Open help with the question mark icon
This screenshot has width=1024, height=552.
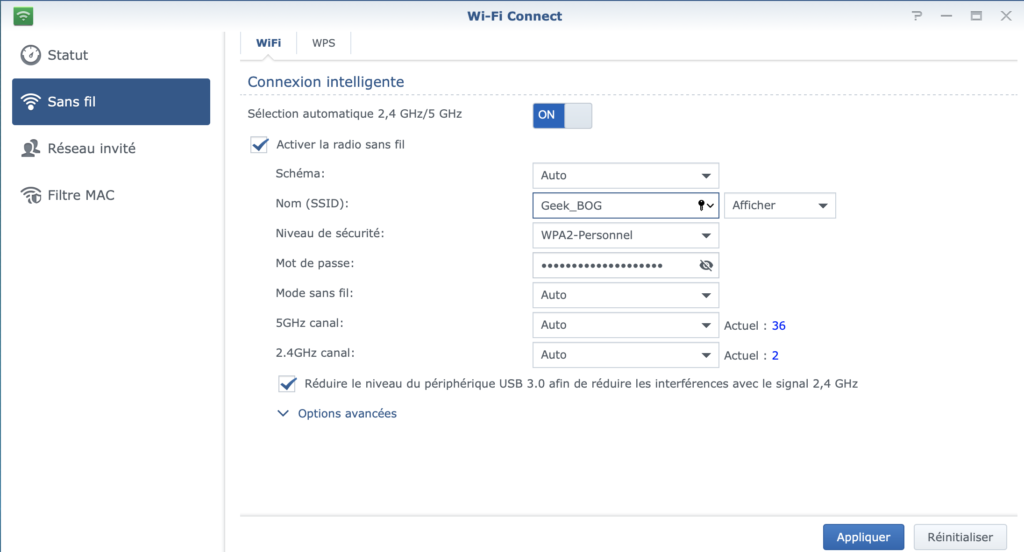917,16
